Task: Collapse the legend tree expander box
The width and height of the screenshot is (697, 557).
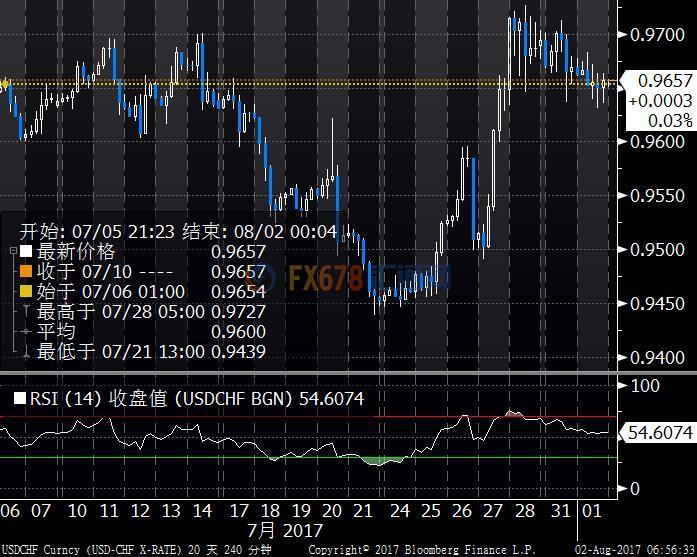Action: pos(12,252)
